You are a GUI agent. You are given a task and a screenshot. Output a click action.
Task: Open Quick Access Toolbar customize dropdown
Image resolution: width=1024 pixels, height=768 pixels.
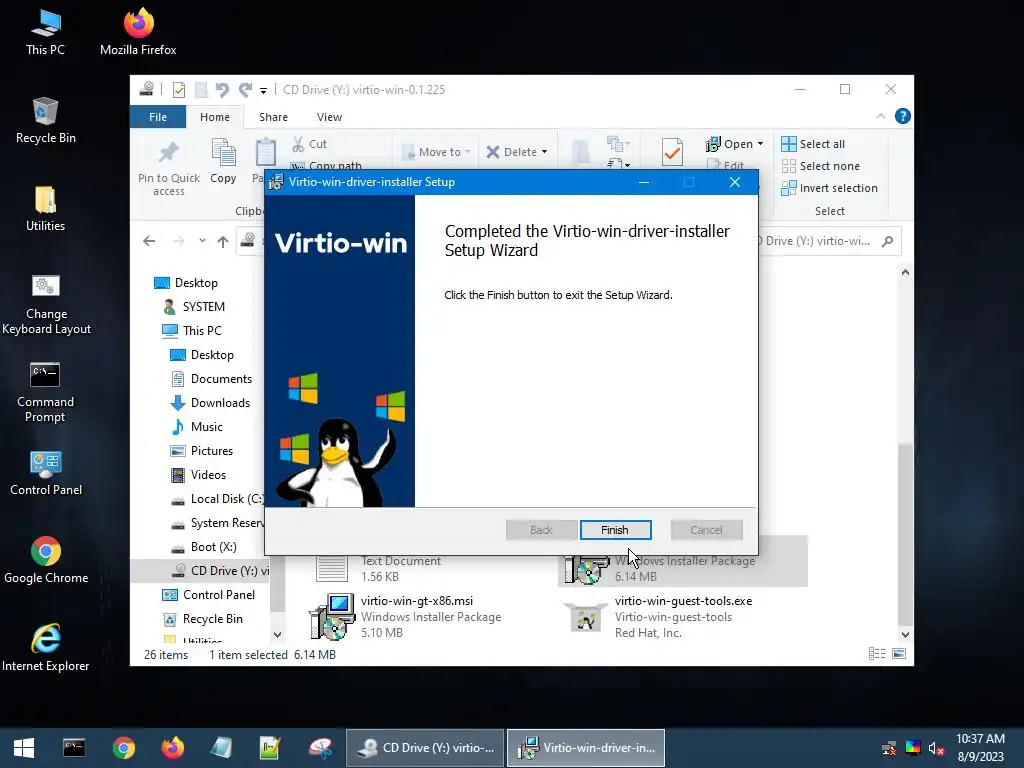[263, 90]
